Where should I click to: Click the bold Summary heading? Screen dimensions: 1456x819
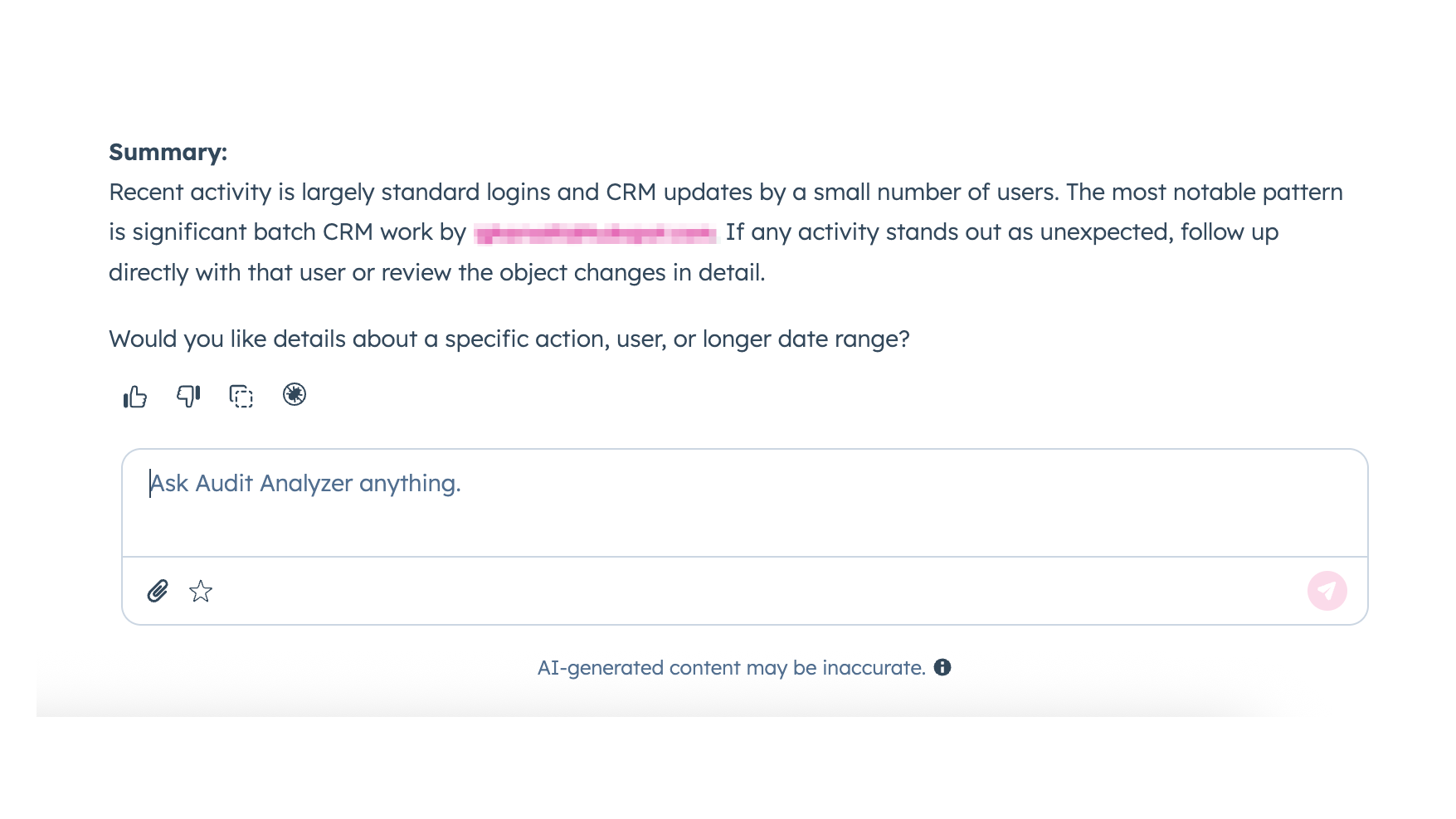168,153
